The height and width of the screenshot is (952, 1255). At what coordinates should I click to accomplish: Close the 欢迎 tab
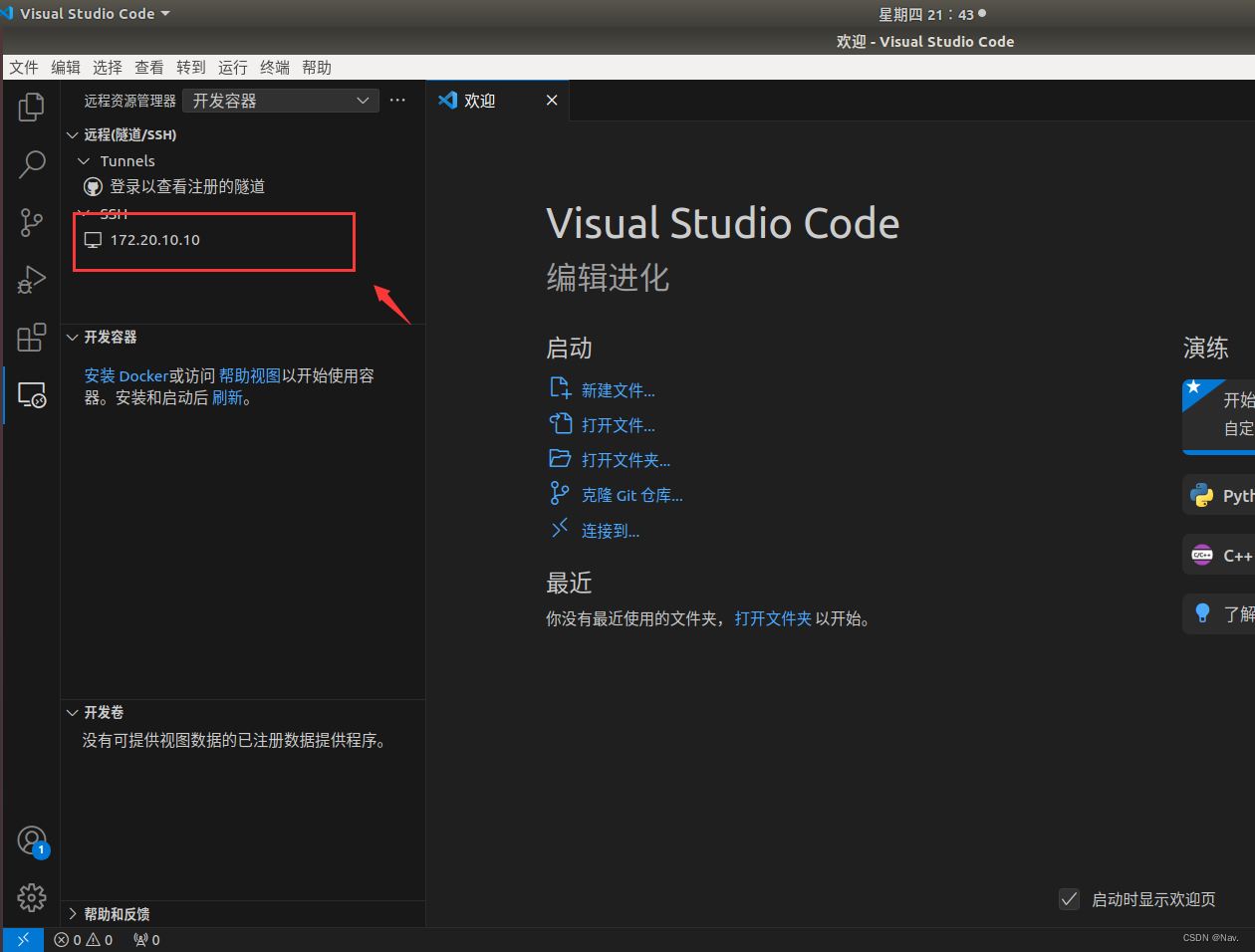tap(552, 101)
